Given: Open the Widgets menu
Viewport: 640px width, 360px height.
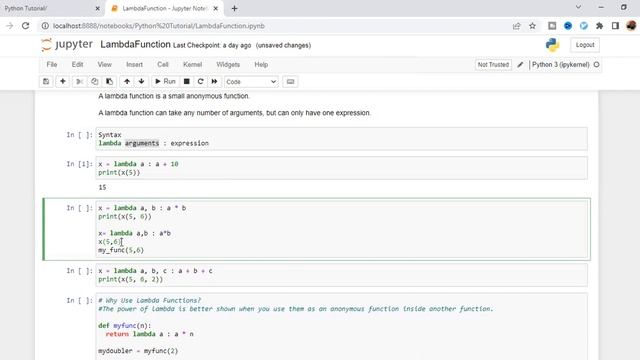Looking at the screenshot, I should (228, 64).
